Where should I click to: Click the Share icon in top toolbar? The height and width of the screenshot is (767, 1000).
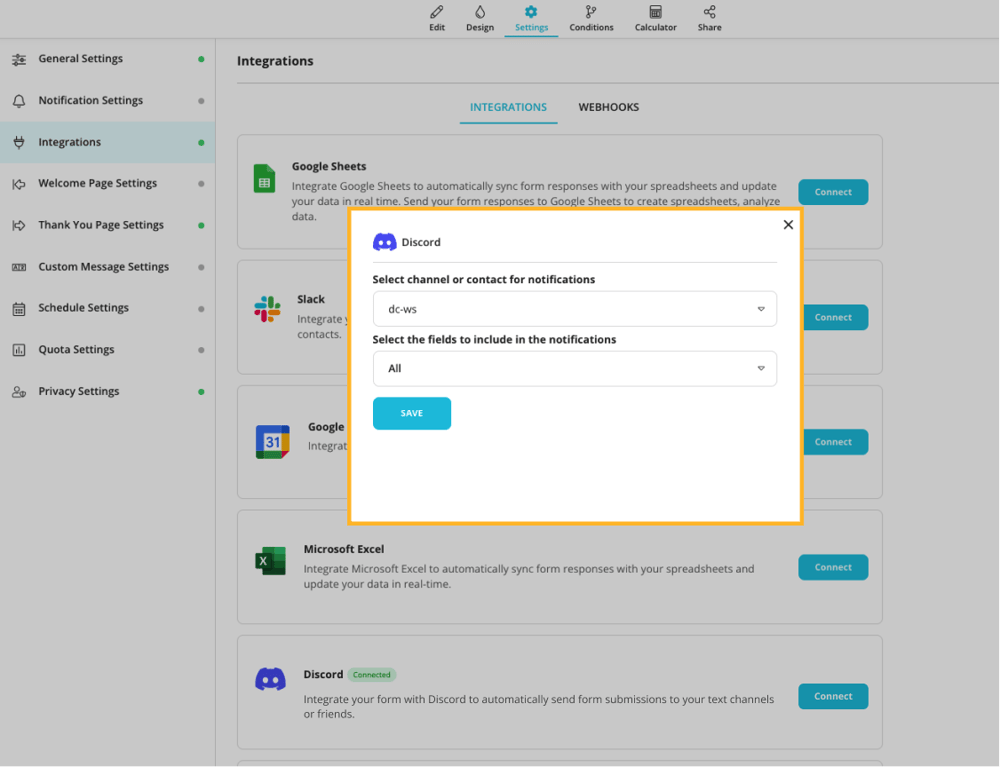(x=709, y=12)
